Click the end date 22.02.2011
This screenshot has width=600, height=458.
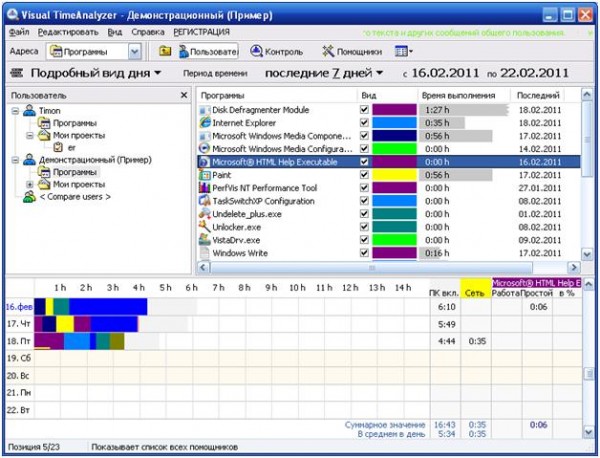[x=535, y=73]
